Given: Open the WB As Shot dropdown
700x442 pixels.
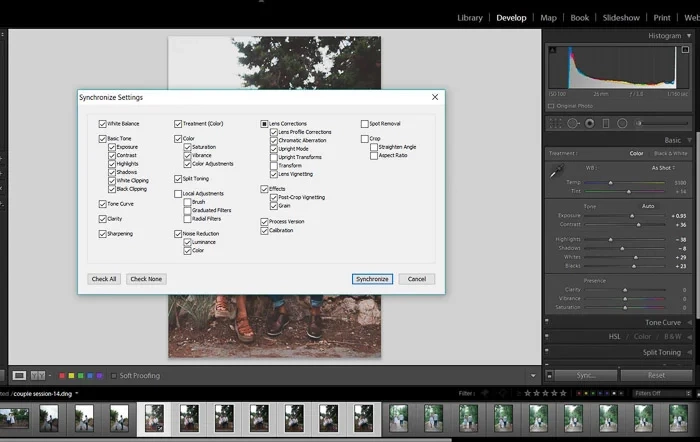Looking at the screenshot, I should pos(663,168).
